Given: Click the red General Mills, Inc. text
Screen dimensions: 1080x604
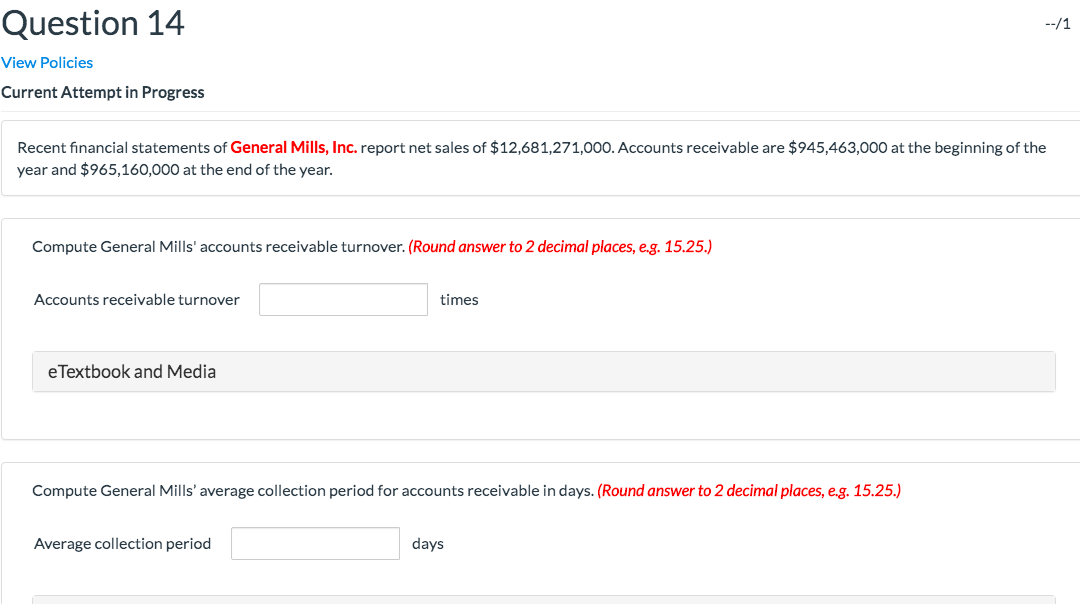Looking at the screenshot, I should point(293,147).
